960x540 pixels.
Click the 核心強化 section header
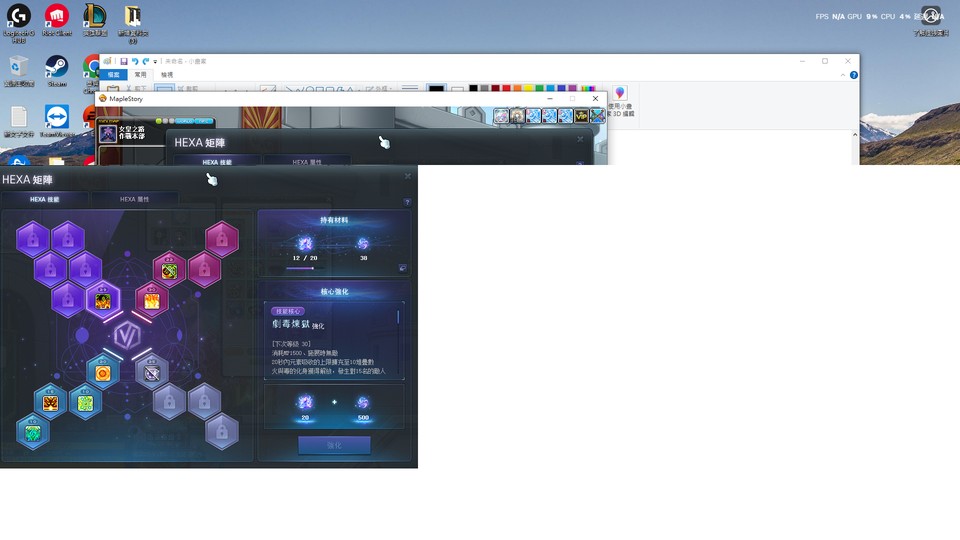pos(334,292)
